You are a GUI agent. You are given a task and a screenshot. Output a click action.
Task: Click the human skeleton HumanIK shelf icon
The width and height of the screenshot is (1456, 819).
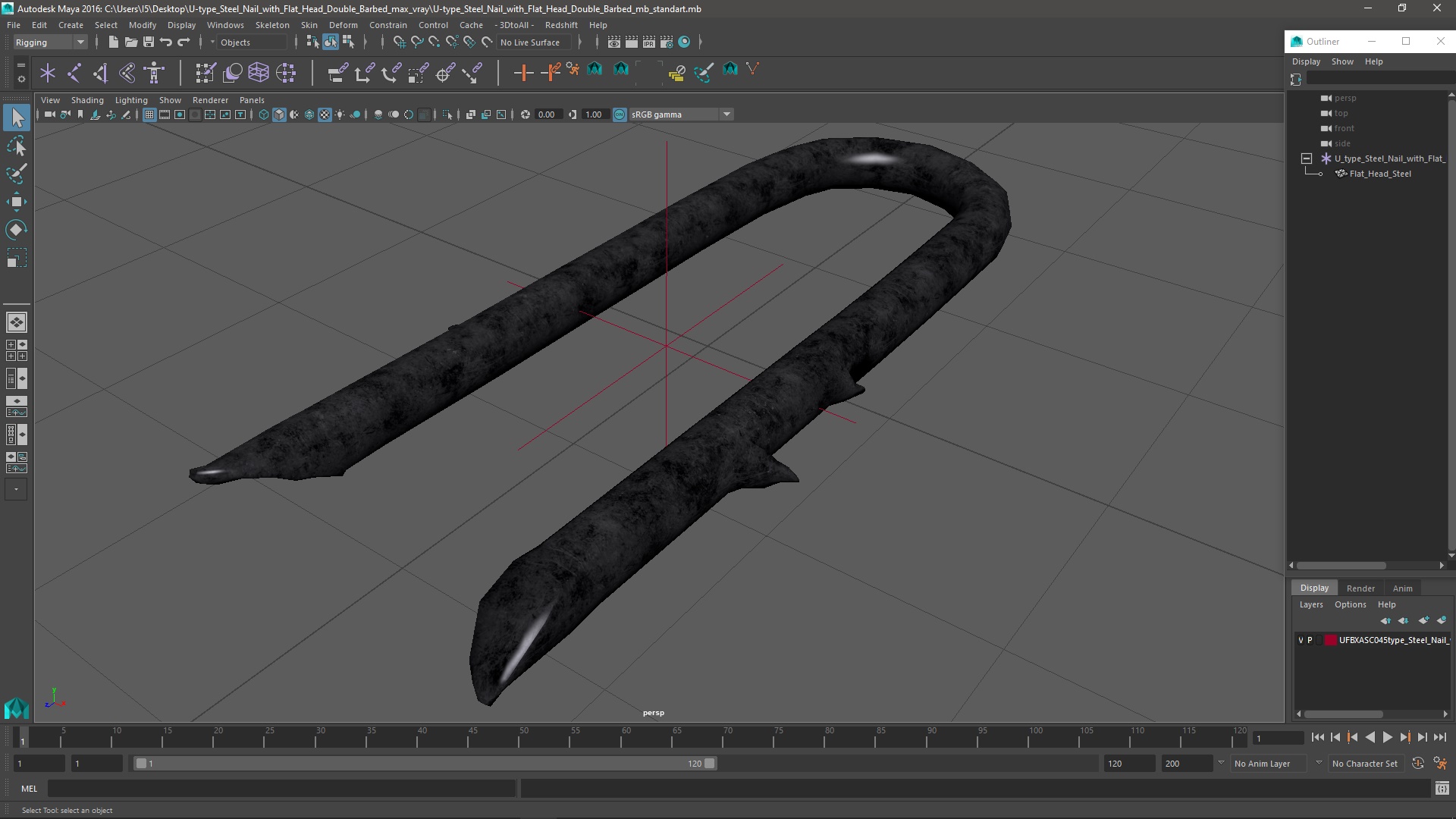(155, 73)
